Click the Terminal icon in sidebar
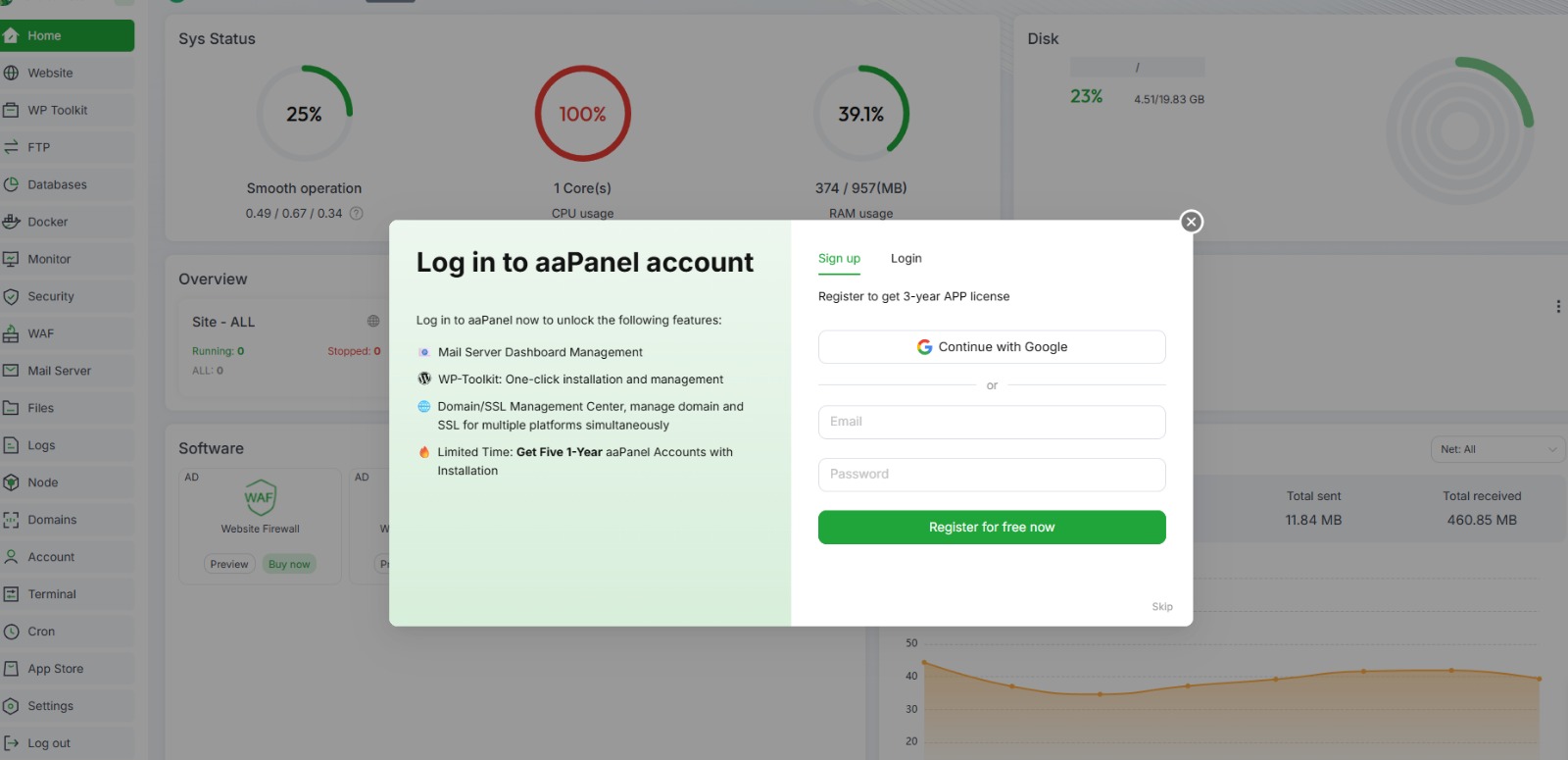1568x760 pixels. pos(12,594)
